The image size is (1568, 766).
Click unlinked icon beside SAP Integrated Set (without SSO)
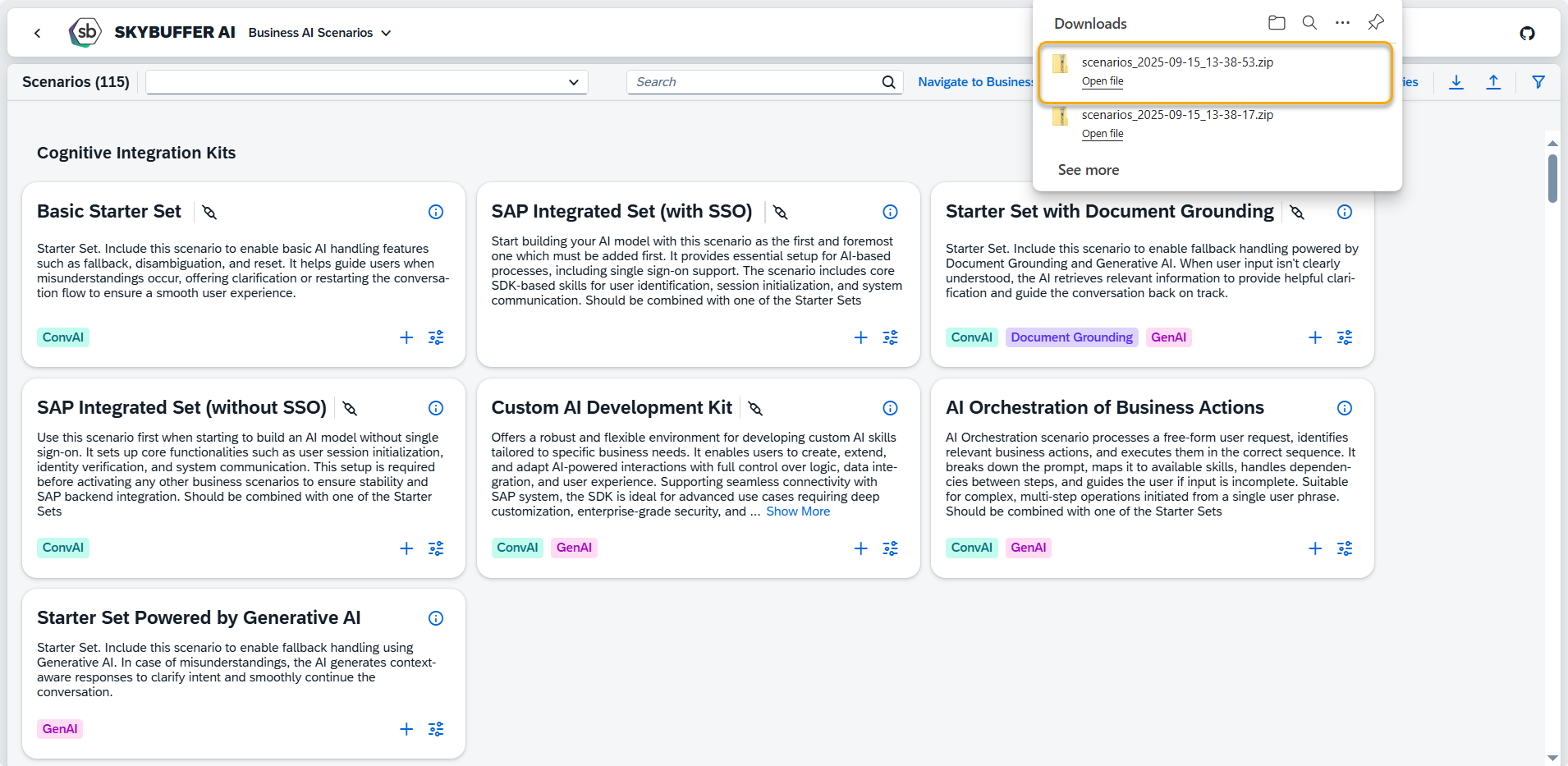point(350,408)
